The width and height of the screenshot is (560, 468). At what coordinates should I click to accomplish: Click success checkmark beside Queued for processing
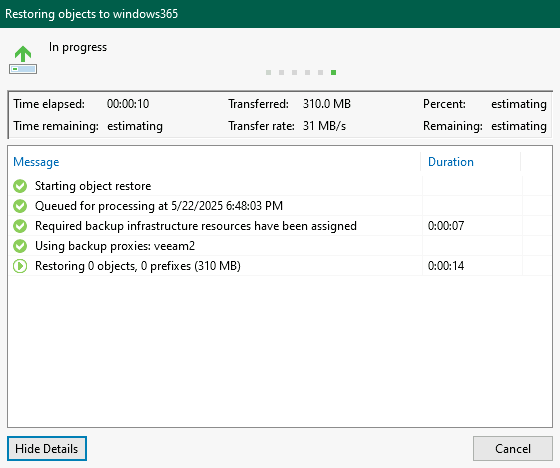(x=20, y=206)
